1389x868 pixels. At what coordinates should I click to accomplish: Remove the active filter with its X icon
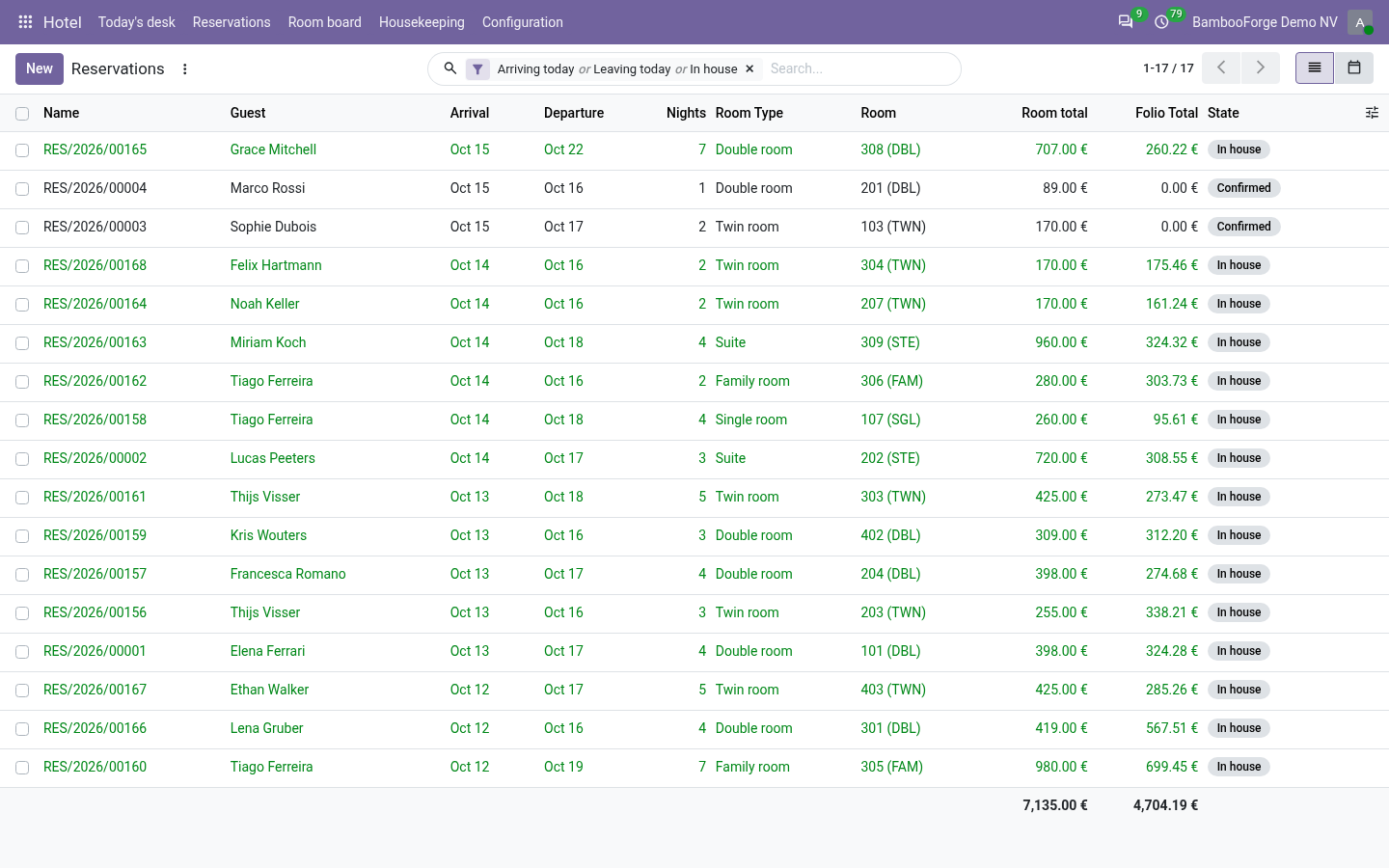[x=749, y=68]
